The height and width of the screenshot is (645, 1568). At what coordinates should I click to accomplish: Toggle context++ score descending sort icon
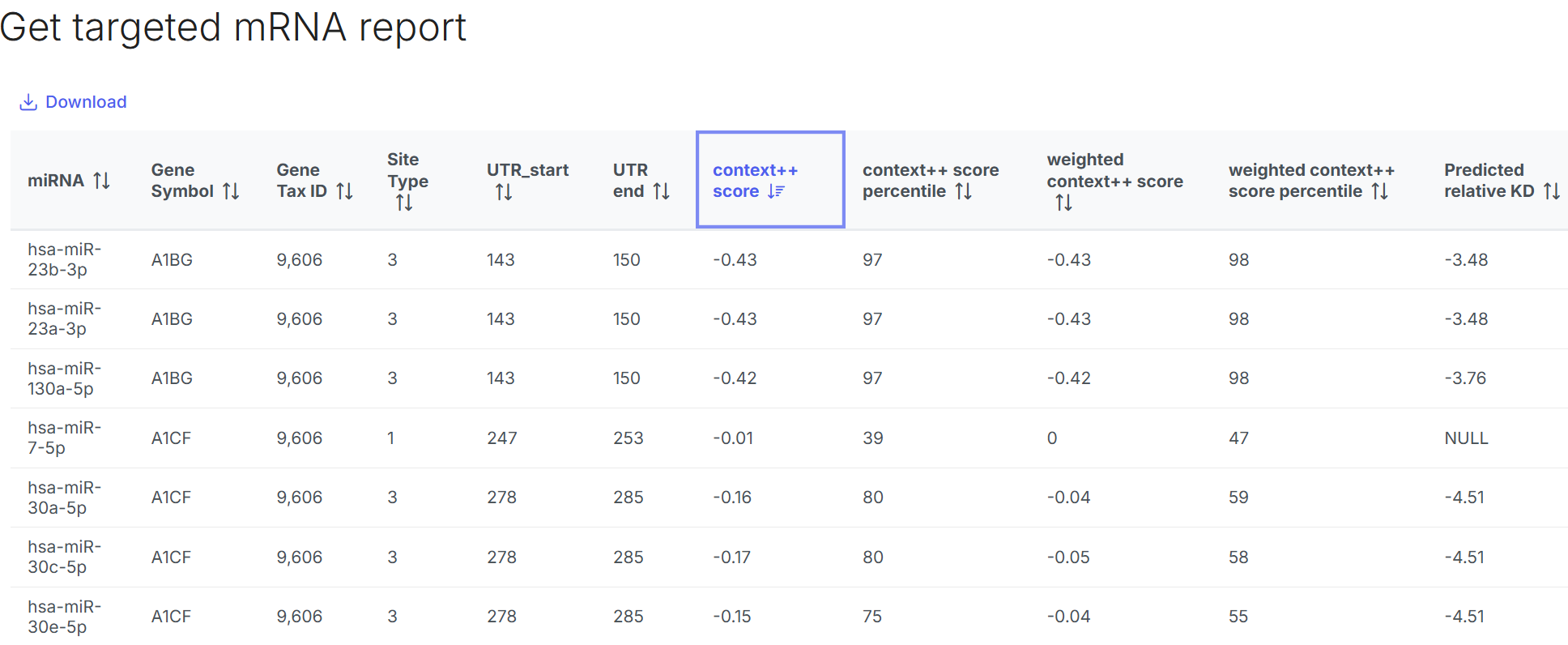[776, 191]
